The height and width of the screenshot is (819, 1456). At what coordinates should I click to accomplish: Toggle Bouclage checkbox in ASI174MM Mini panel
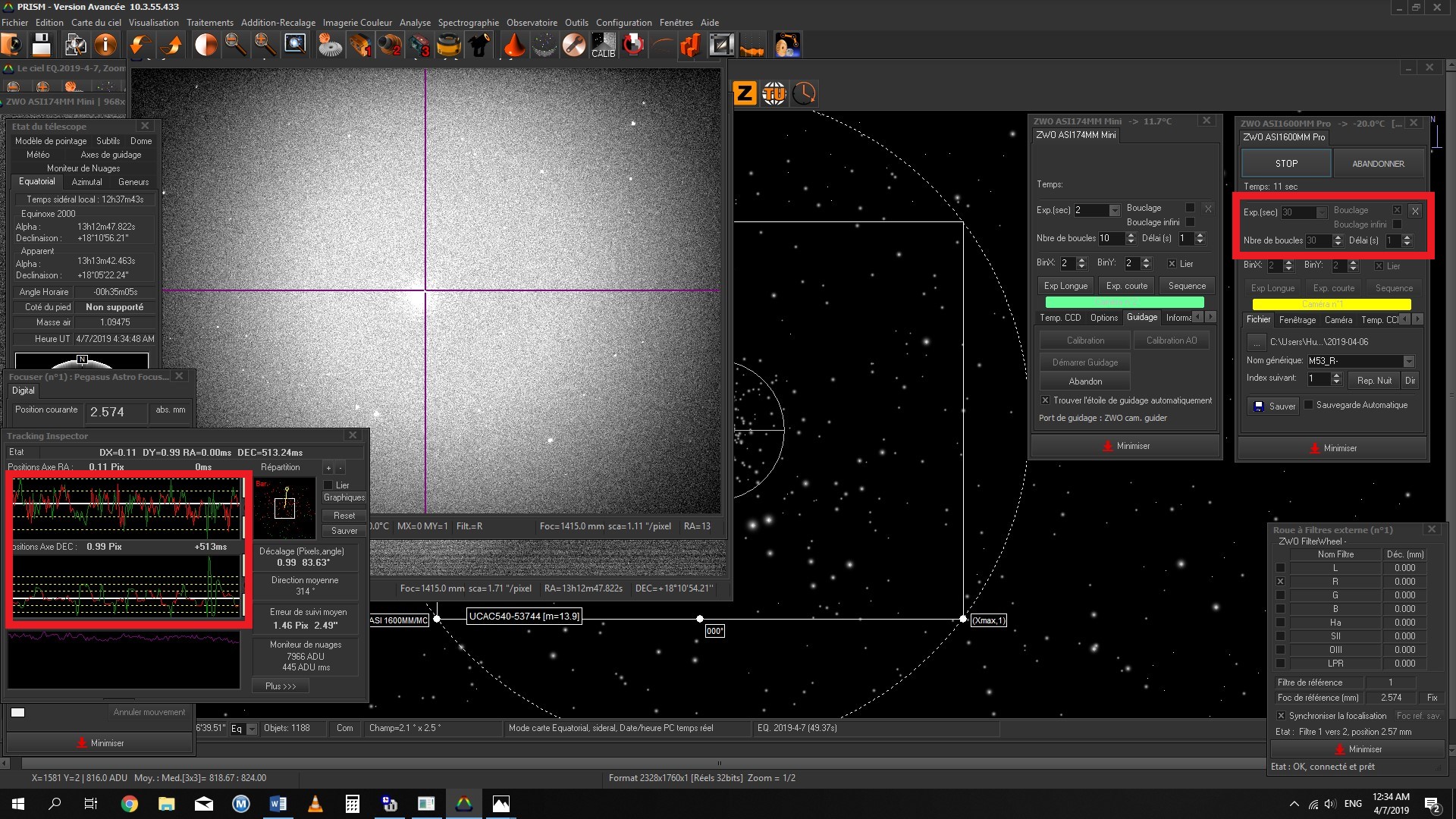point(1190,208)
